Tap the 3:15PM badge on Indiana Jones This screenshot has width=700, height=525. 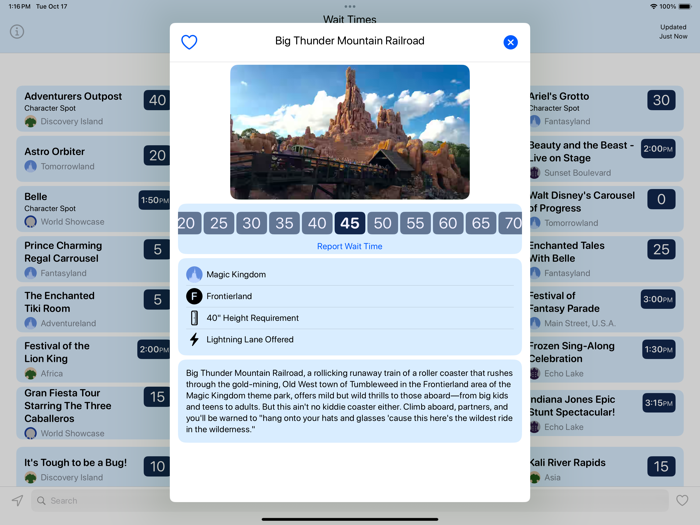click(658, 403)
